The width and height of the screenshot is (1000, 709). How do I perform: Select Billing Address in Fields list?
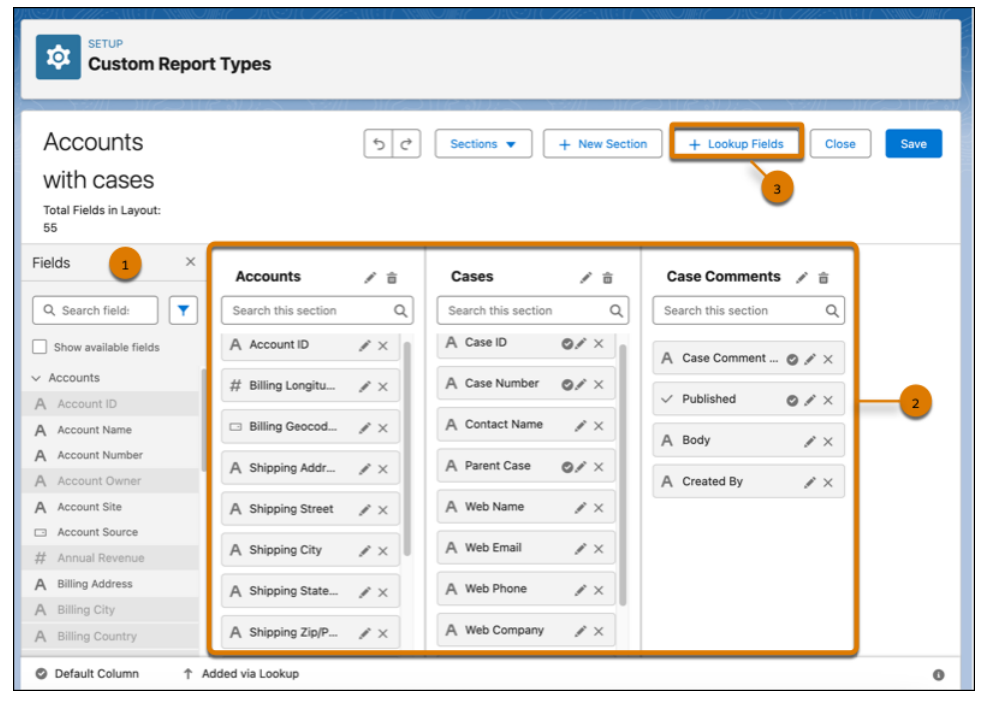point(94,584)
